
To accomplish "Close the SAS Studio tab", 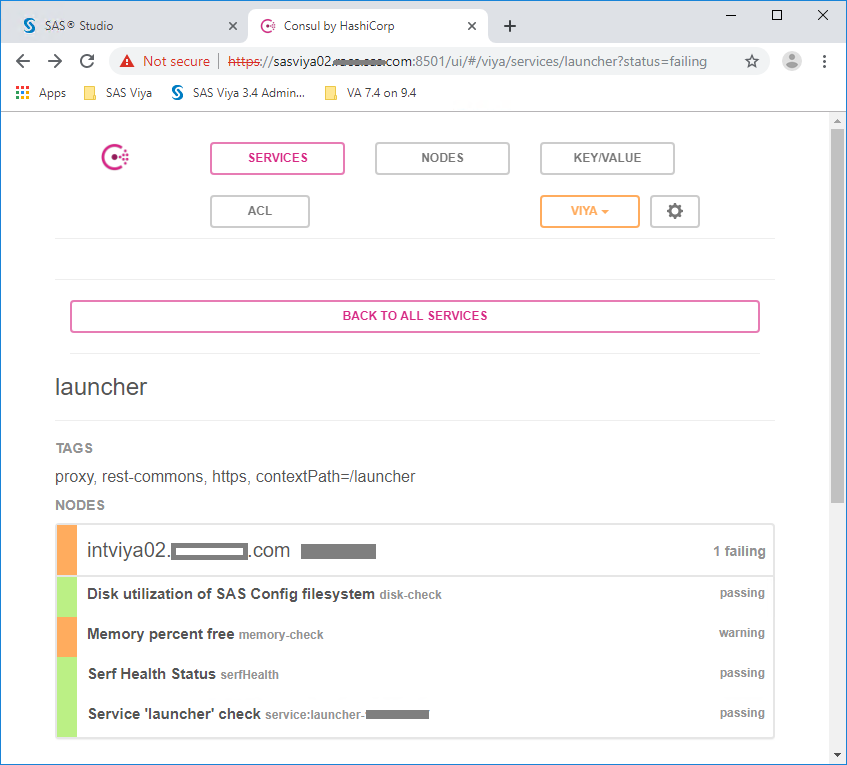I will click(x=233, y=26).
